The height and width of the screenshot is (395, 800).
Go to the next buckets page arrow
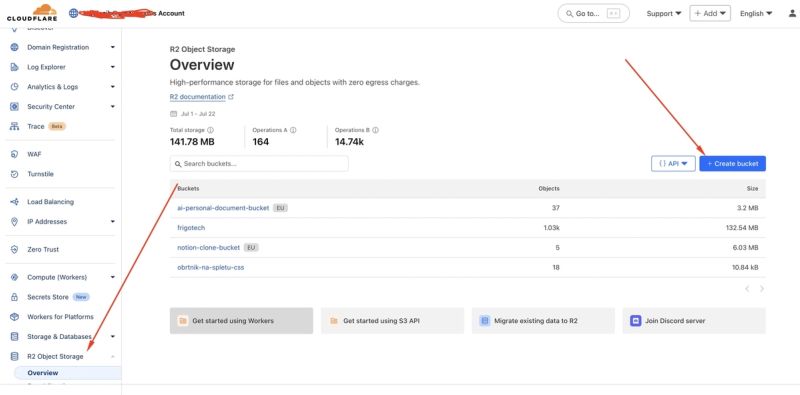762,289
